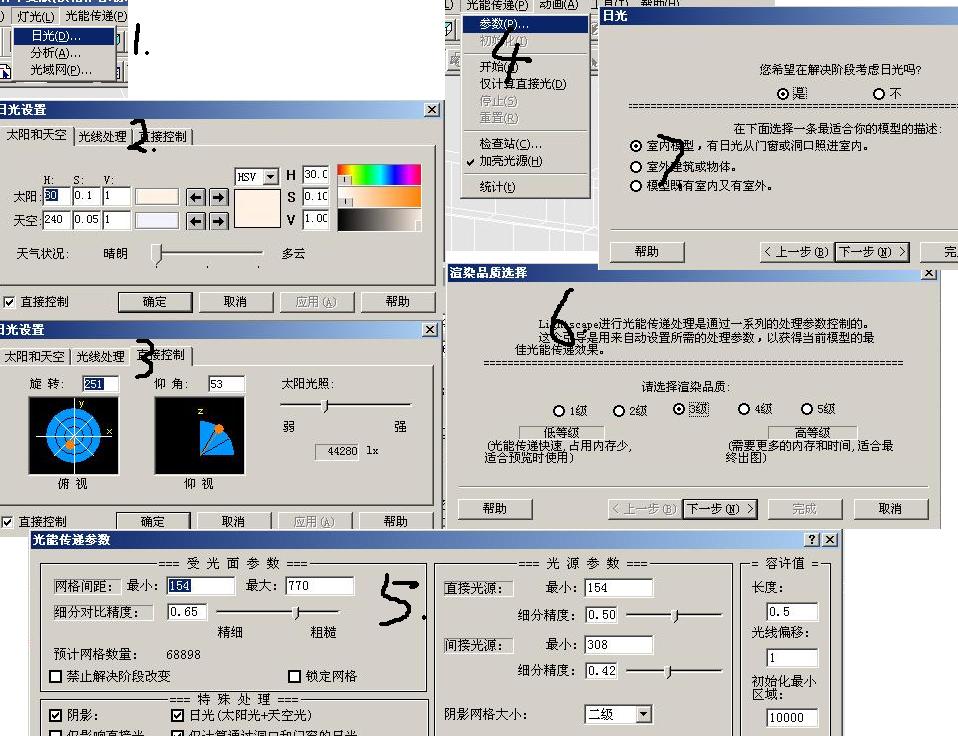Select the 1级 render quality radio
Screen dimensions: 958x736
tap(558, 410)
